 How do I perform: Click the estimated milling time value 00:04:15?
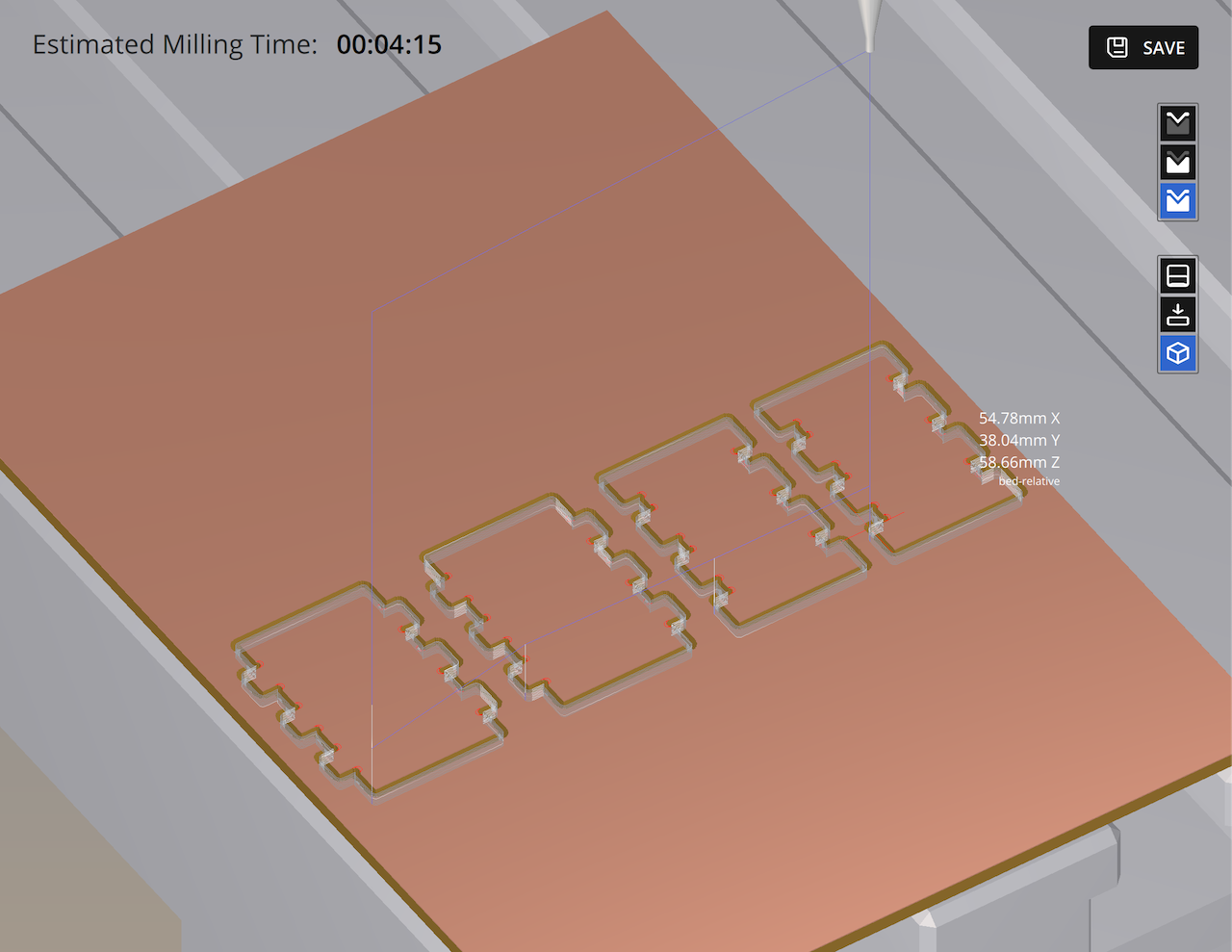[x=389, y=44]
